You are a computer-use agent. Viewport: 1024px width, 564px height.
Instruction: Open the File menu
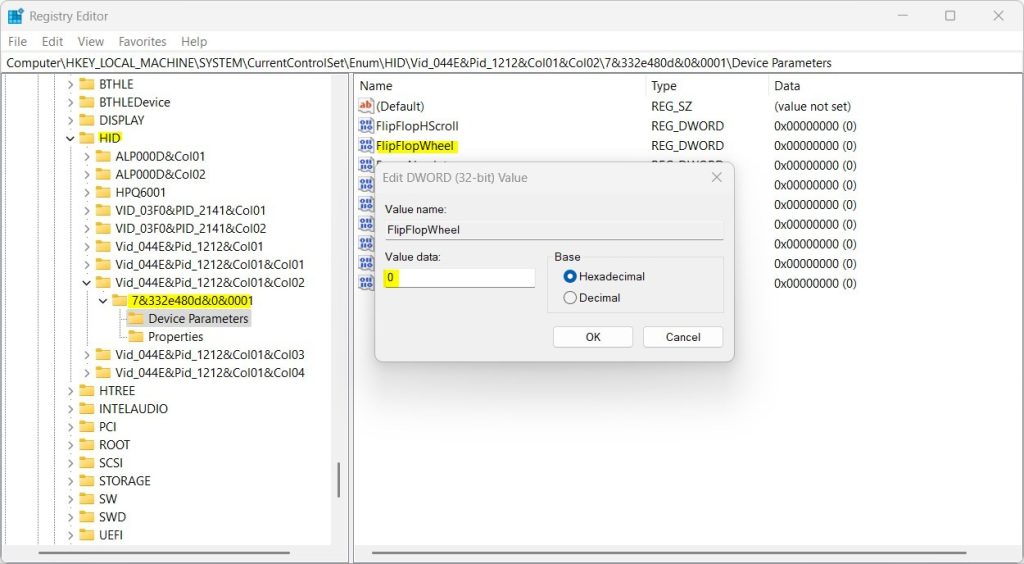click(18, 41)
